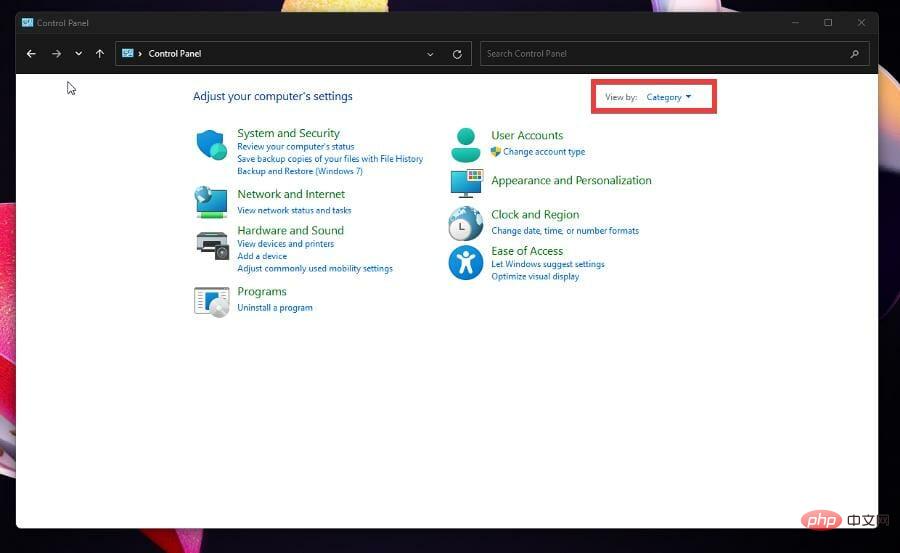Click the Clock and Region icon
900x553 pixels.
[465, 223]
